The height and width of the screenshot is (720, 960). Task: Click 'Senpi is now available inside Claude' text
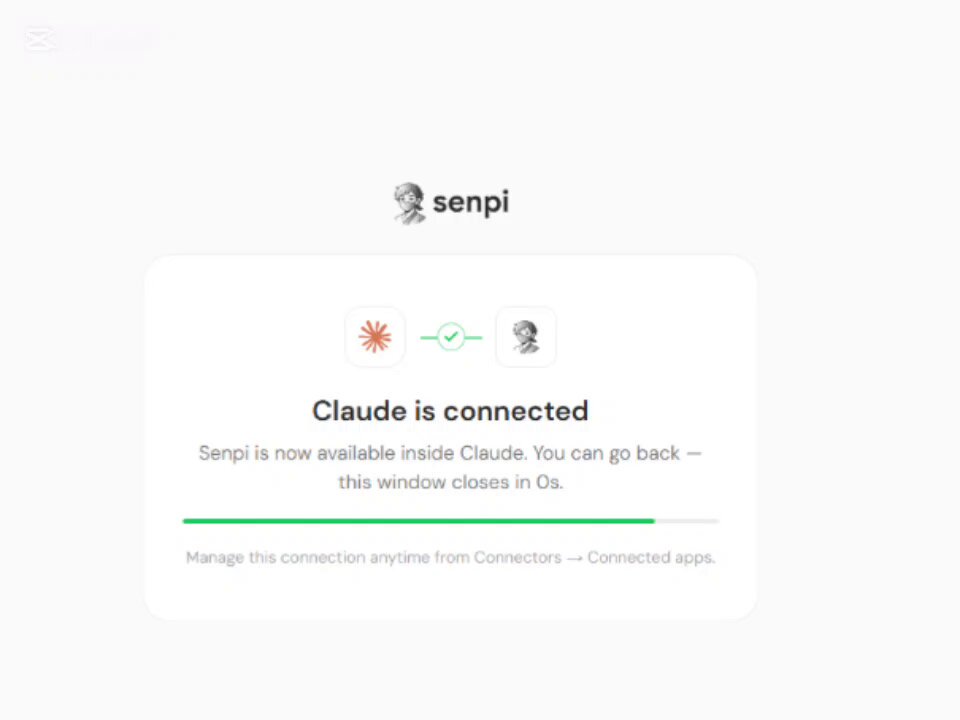pos(362,453)
